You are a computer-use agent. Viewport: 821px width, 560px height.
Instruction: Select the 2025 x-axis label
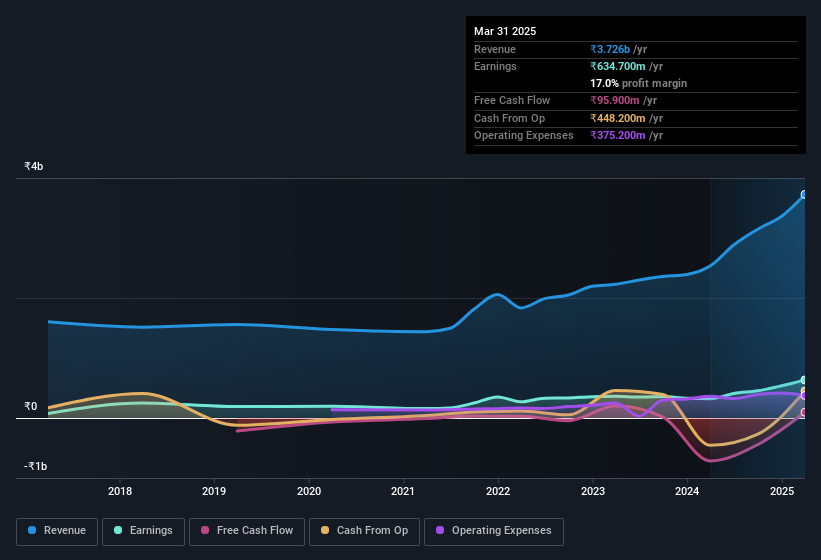point(782,491)
